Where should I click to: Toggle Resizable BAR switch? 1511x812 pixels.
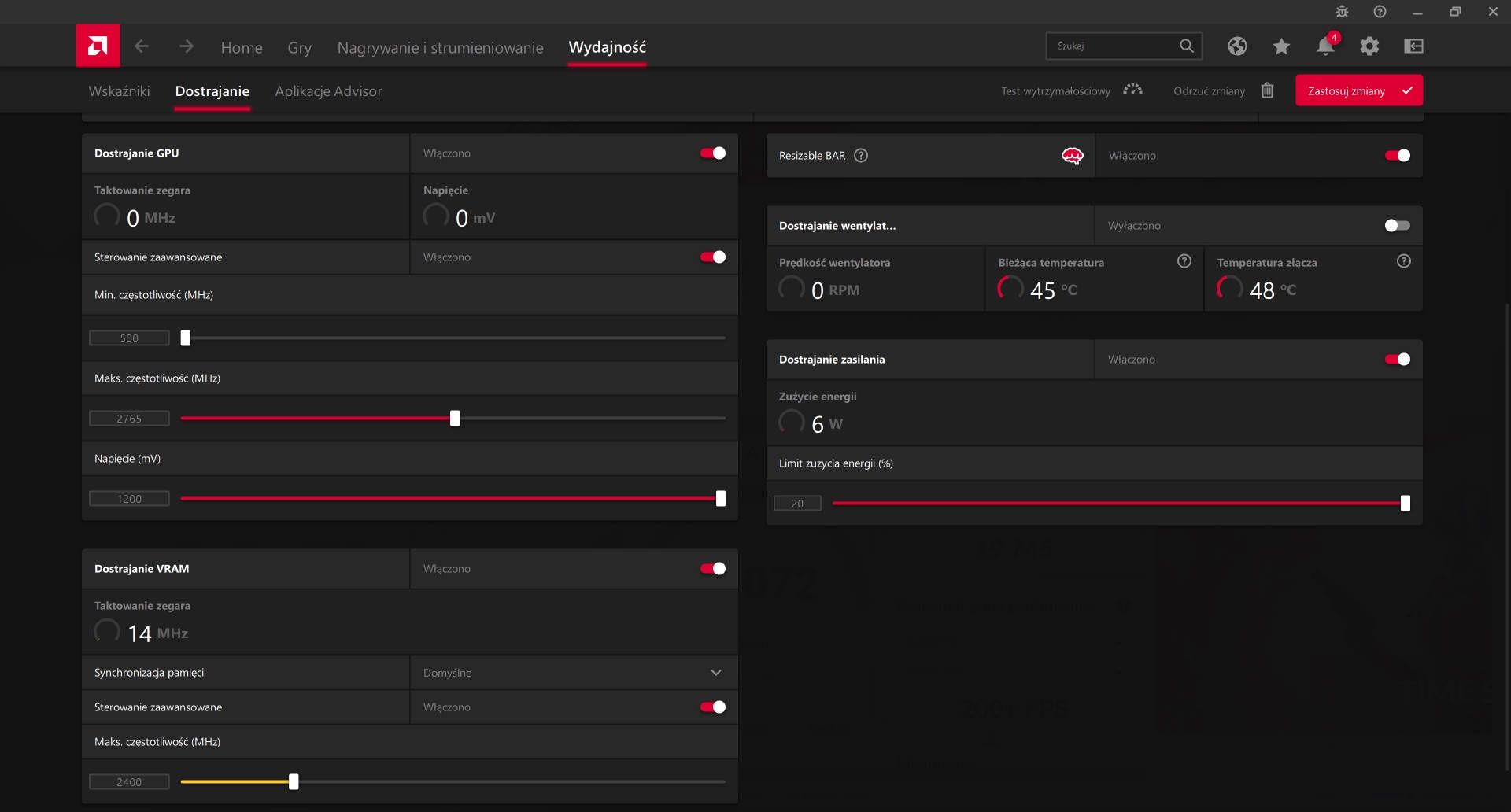coord(1398,156)
